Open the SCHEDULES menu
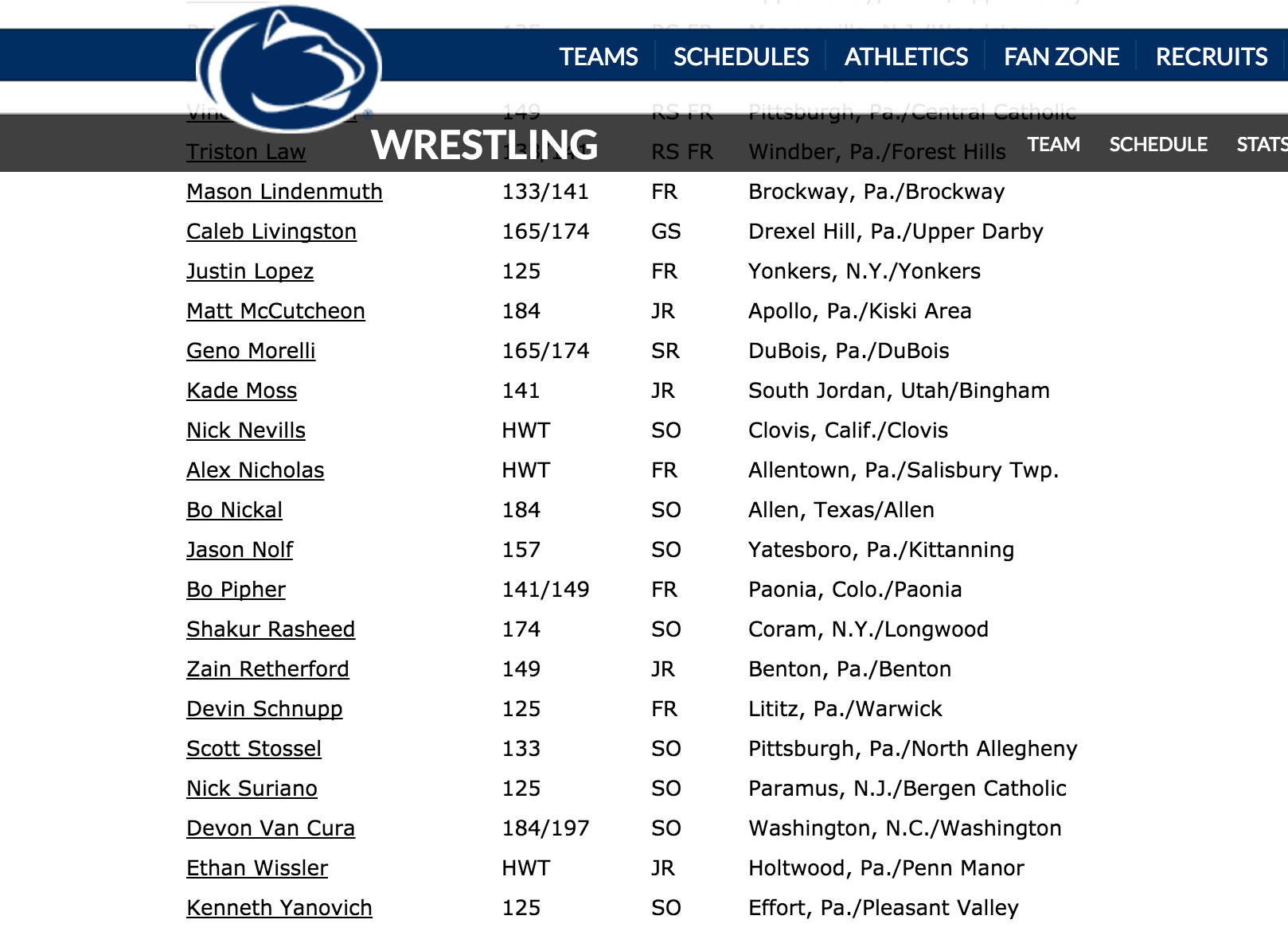Viewport: 1288px width, 939px height. click(741, 56)
